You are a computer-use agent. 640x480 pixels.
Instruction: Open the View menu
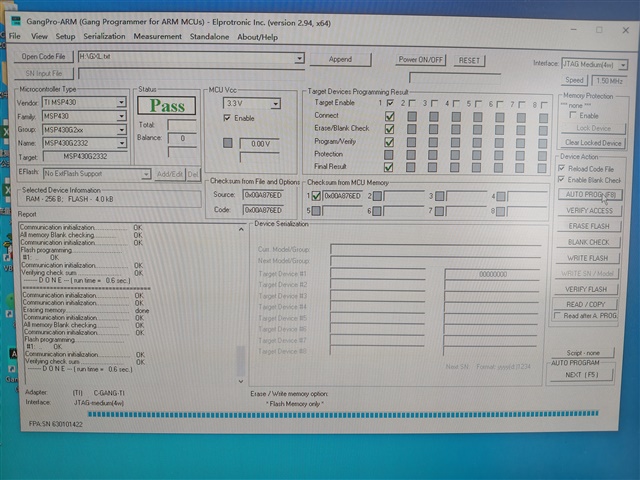[39, 36]
